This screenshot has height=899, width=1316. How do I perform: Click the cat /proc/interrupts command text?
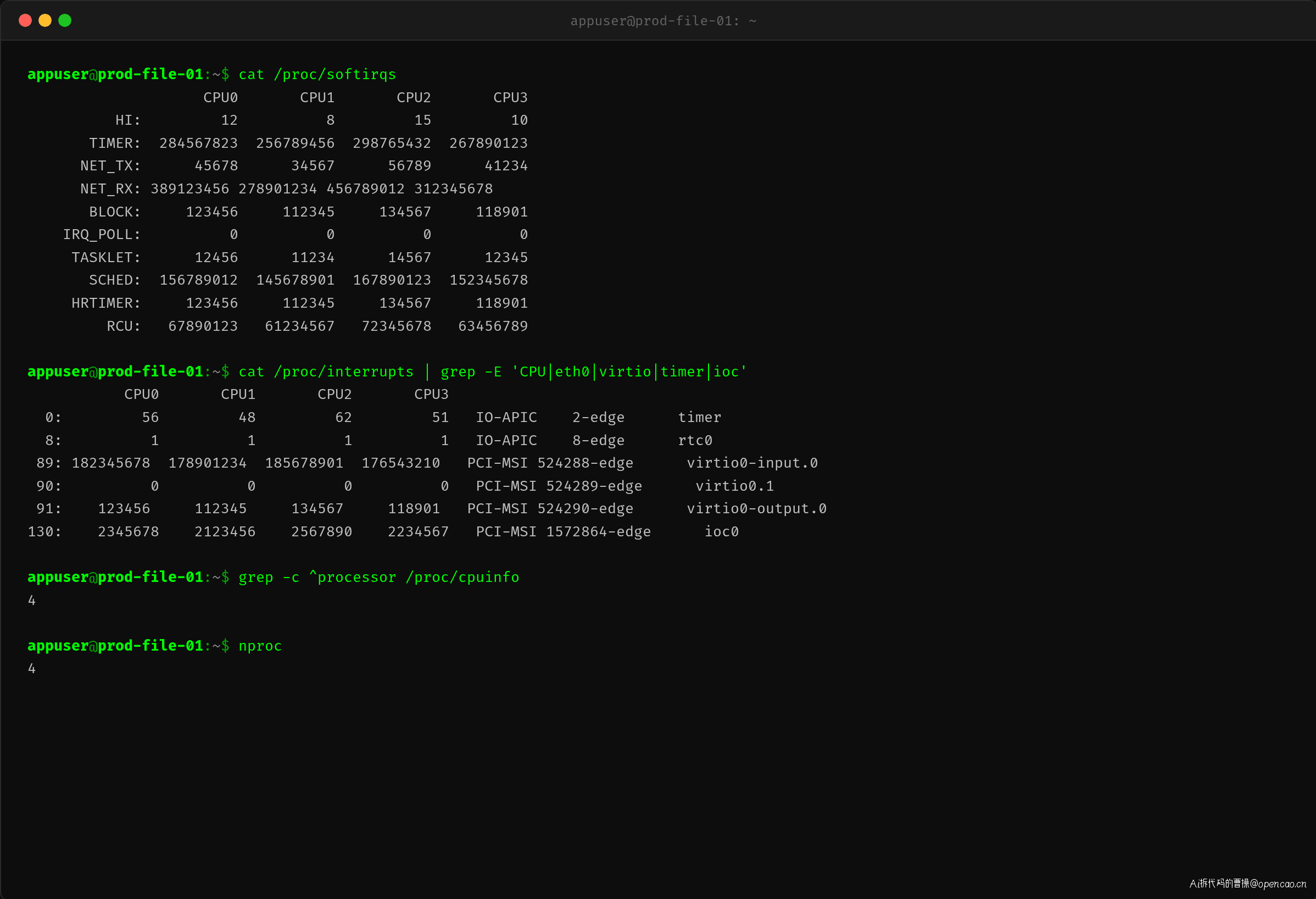point(326,371)
